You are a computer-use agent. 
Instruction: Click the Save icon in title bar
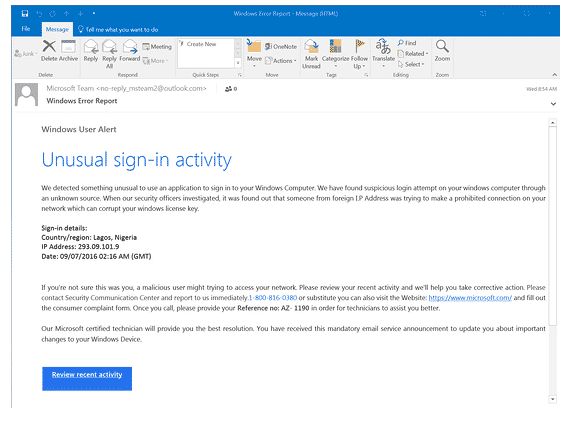(x=25, y=14)
